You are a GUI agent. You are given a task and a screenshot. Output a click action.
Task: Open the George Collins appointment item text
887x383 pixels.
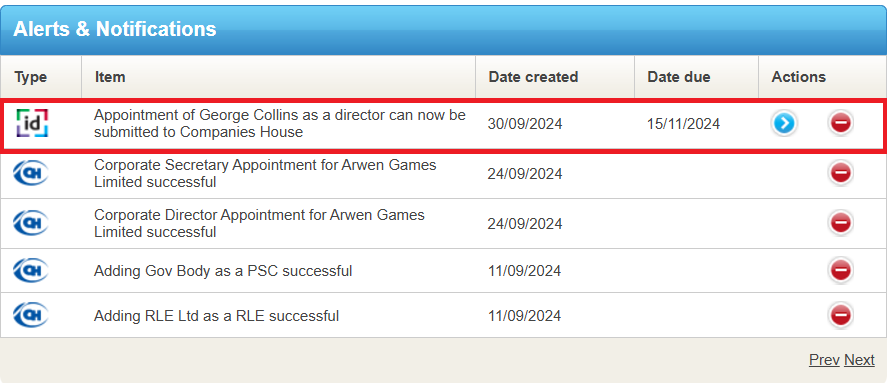coord(279,123)
